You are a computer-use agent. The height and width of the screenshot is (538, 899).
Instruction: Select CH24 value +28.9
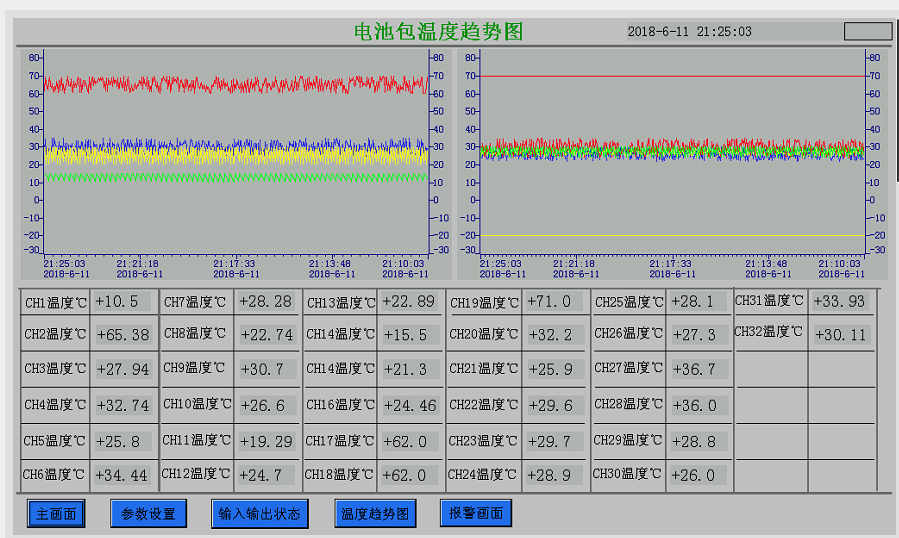554,475
